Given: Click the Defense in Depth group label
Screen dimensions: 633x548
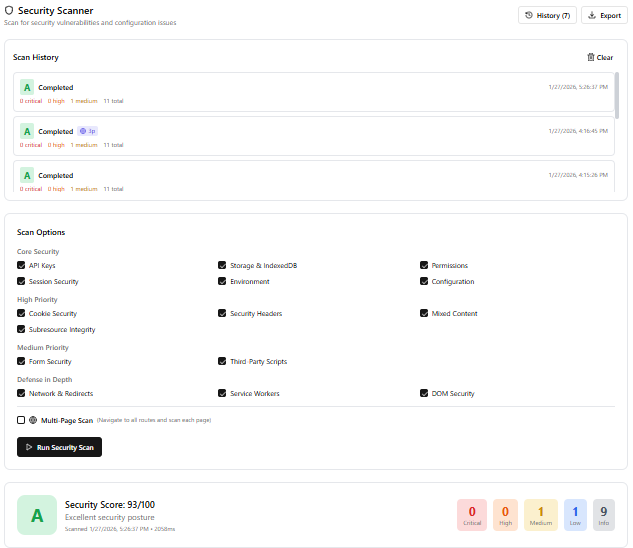Looking at the screenshot, I should click(44, 380).
